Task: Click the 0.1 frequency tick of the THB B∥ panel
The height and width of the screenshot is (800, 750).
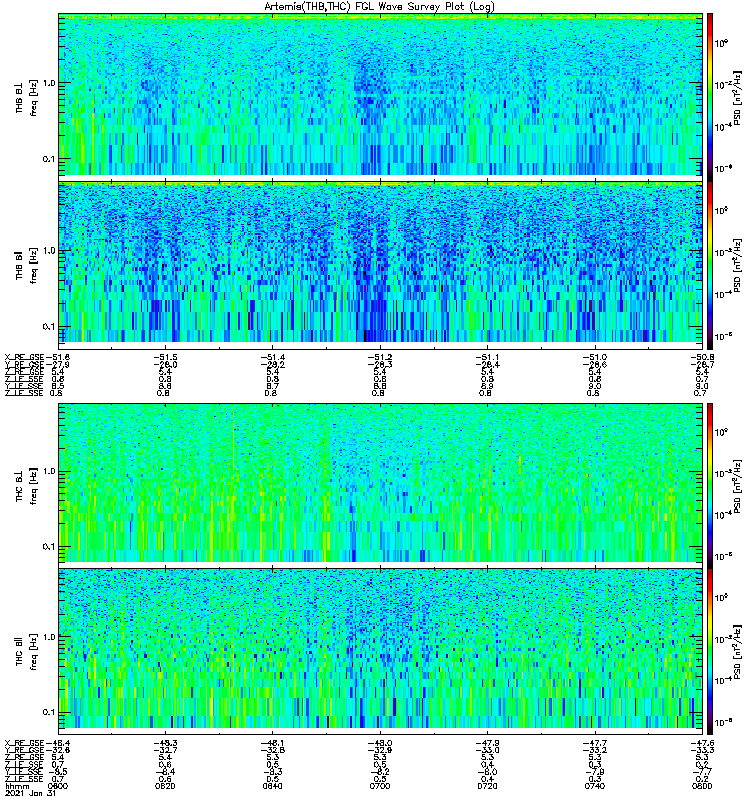Action: pyautogui.click(x=49, y=327)
